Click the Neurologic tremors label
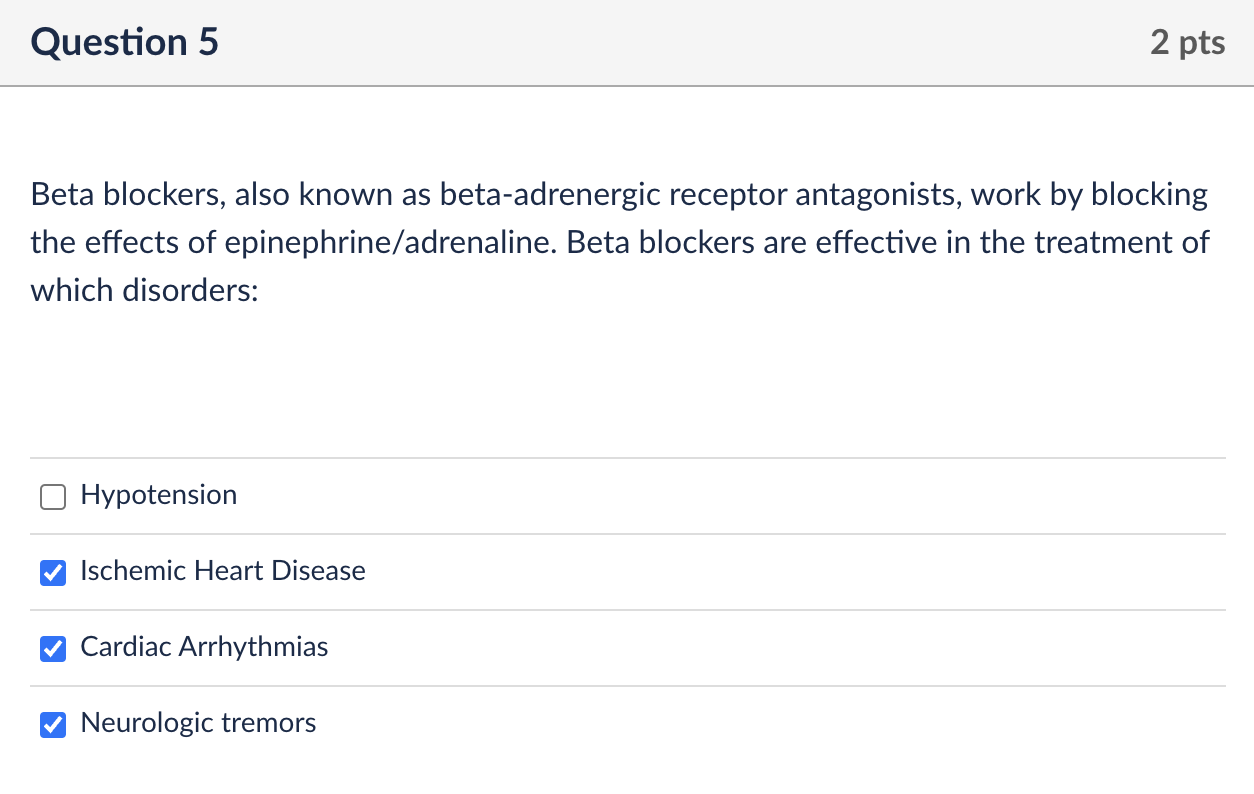The height and width of the screenshot is (794, 1254). click(x=198, y=723)
